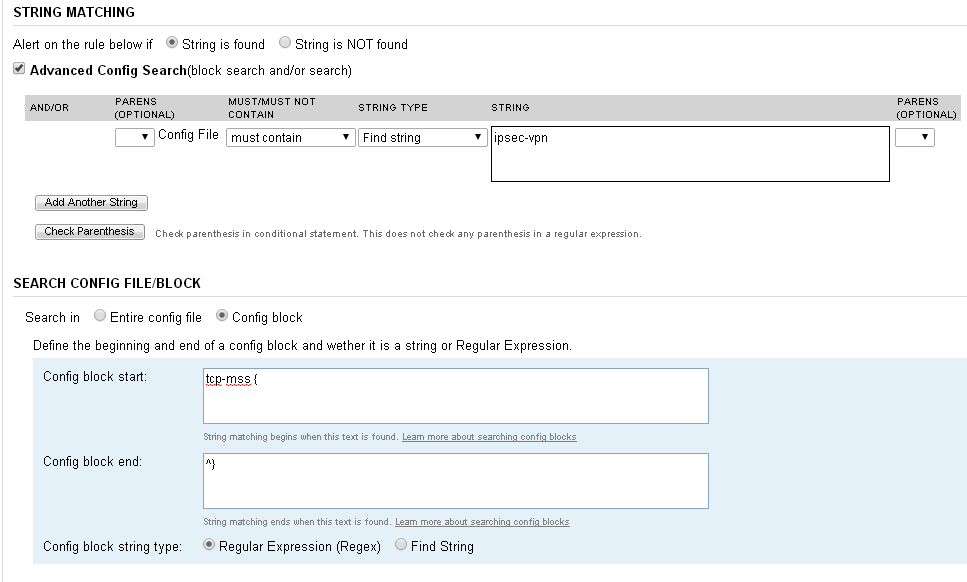The width and height of the screenshot is (967, 582).
Task: Select "String is NOT found" option
Action: point(285,43)
